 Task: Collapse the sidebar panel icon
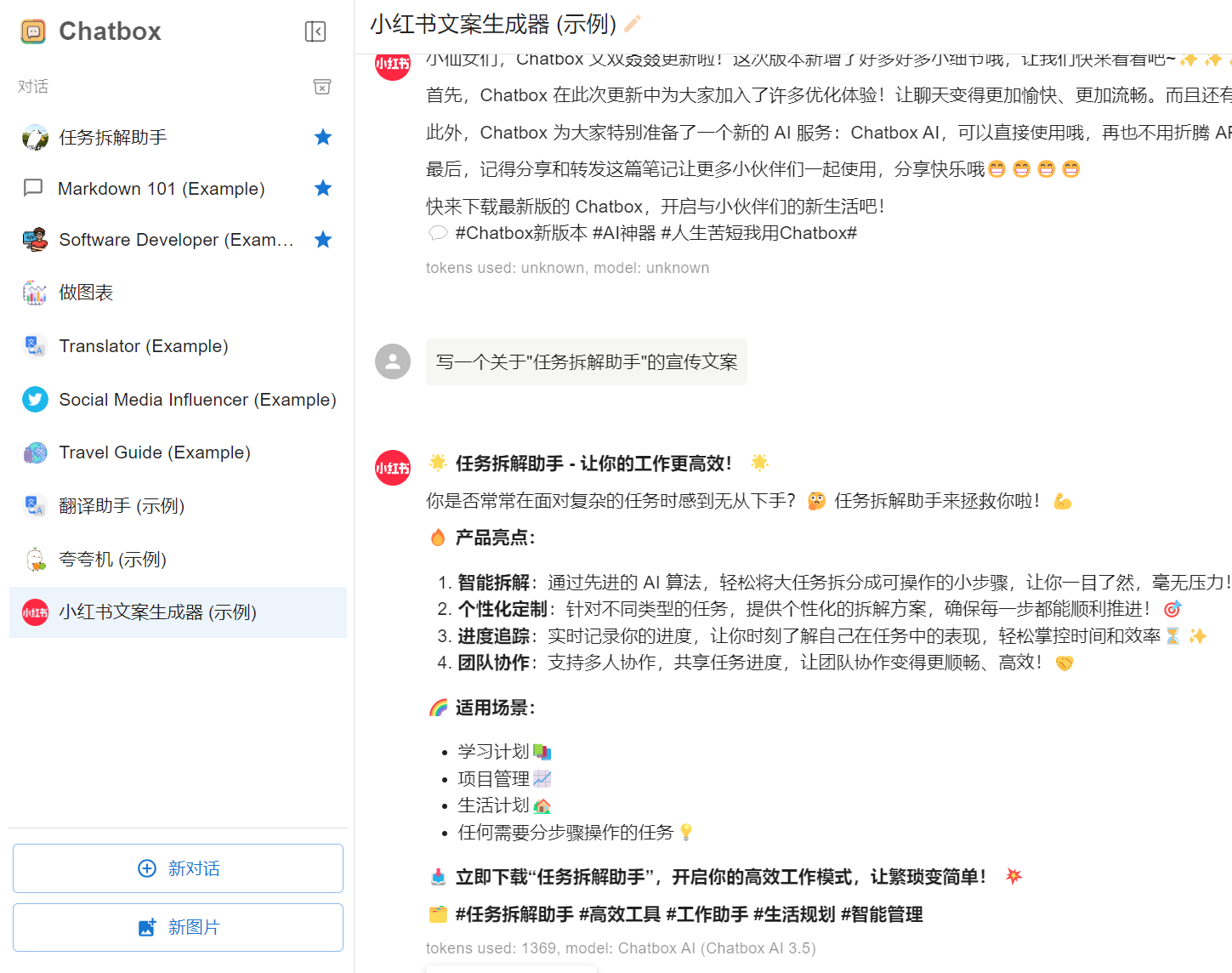[x=315, y=31]
